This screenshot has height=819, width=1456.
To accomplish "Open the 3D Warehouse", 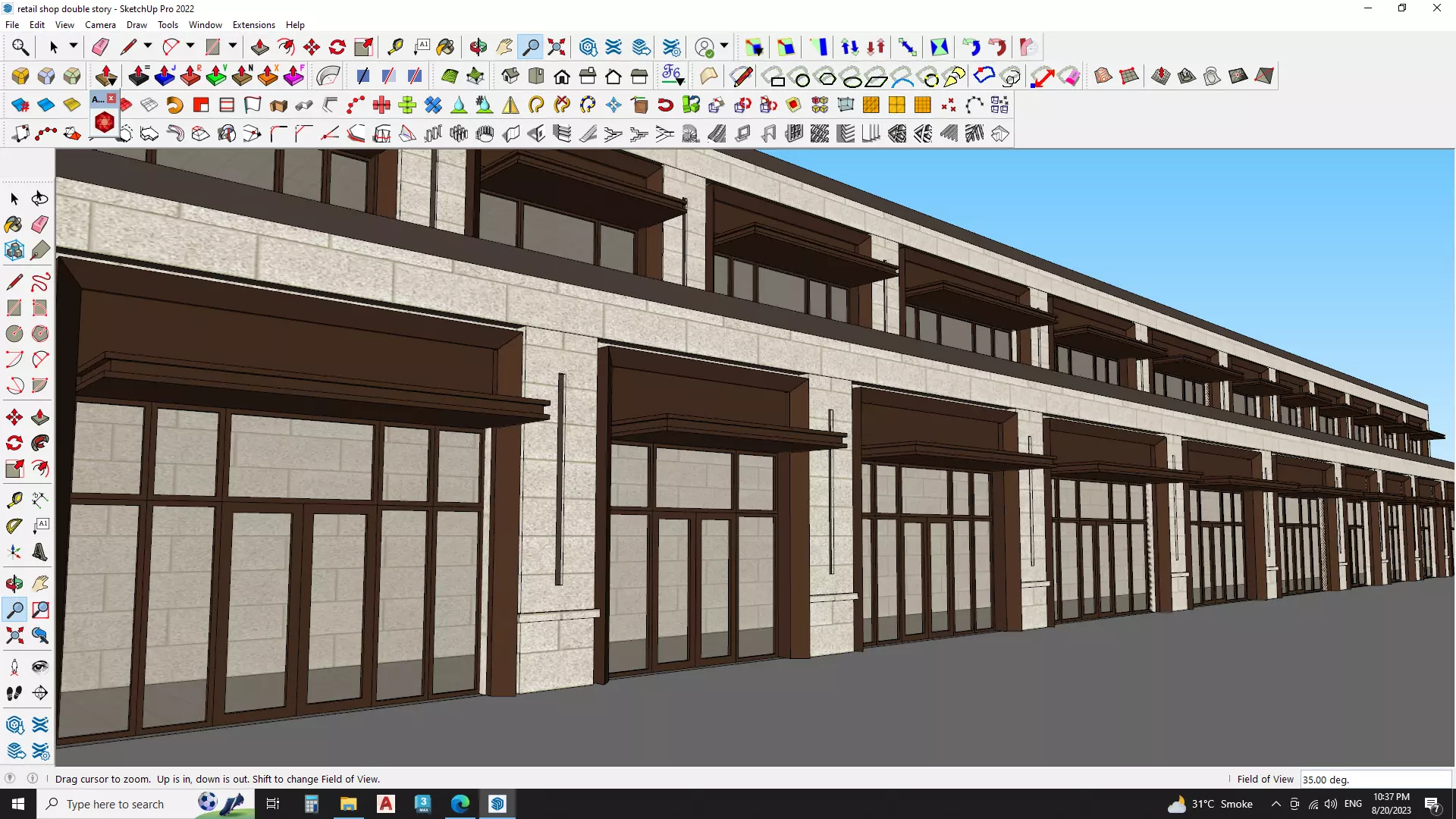I will 588,47.
